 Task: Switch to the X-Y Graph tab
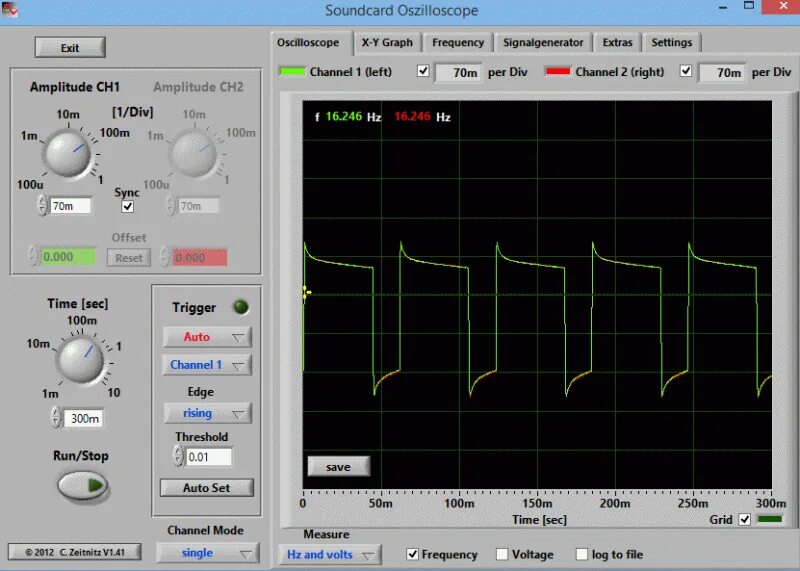pyautogui.click(x=387, y=42)
